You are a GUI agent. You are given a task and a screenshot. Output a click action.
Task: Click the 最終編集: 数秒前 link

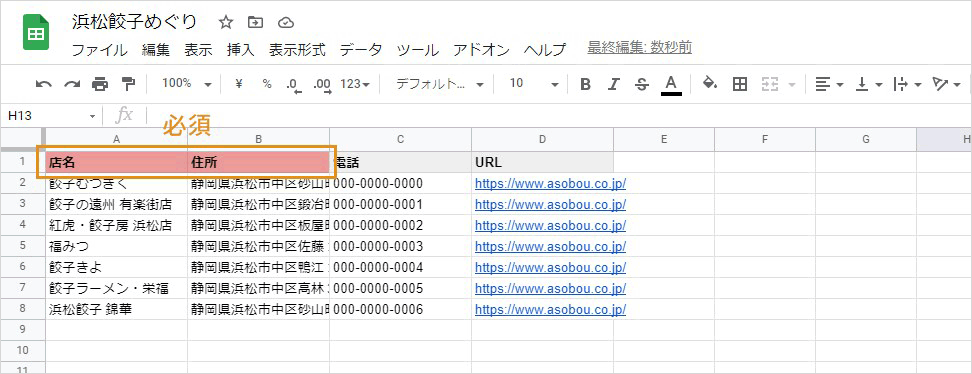click(640, 47)
